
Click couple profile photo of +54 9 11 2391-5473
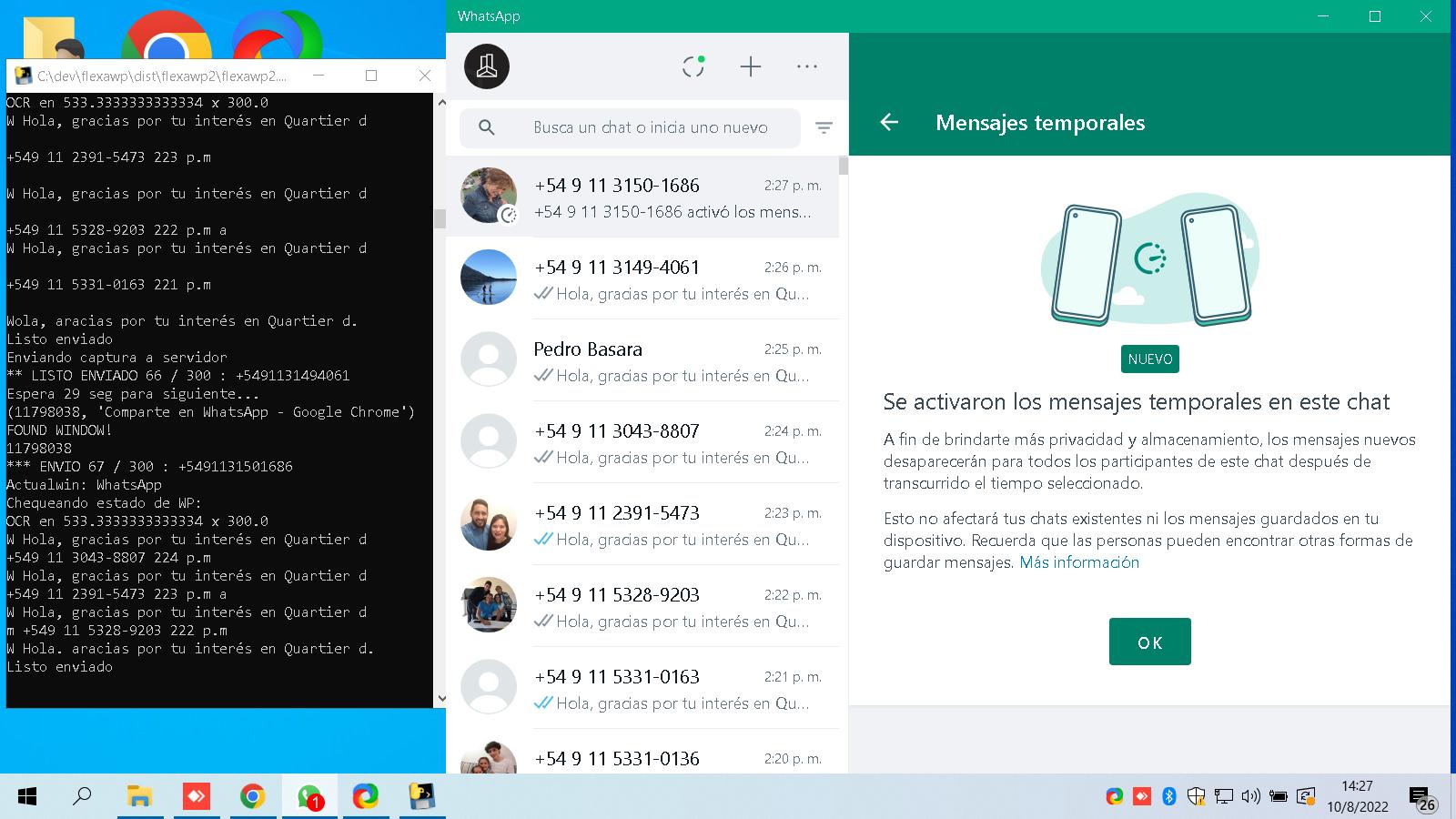point(489,523)
